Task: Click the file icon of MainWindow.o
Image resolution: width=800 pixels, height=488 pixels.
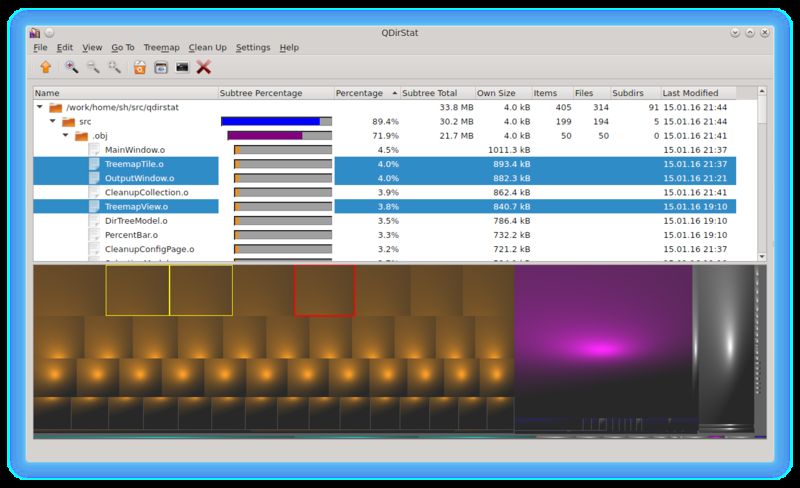Action: (x=94, y=150)
